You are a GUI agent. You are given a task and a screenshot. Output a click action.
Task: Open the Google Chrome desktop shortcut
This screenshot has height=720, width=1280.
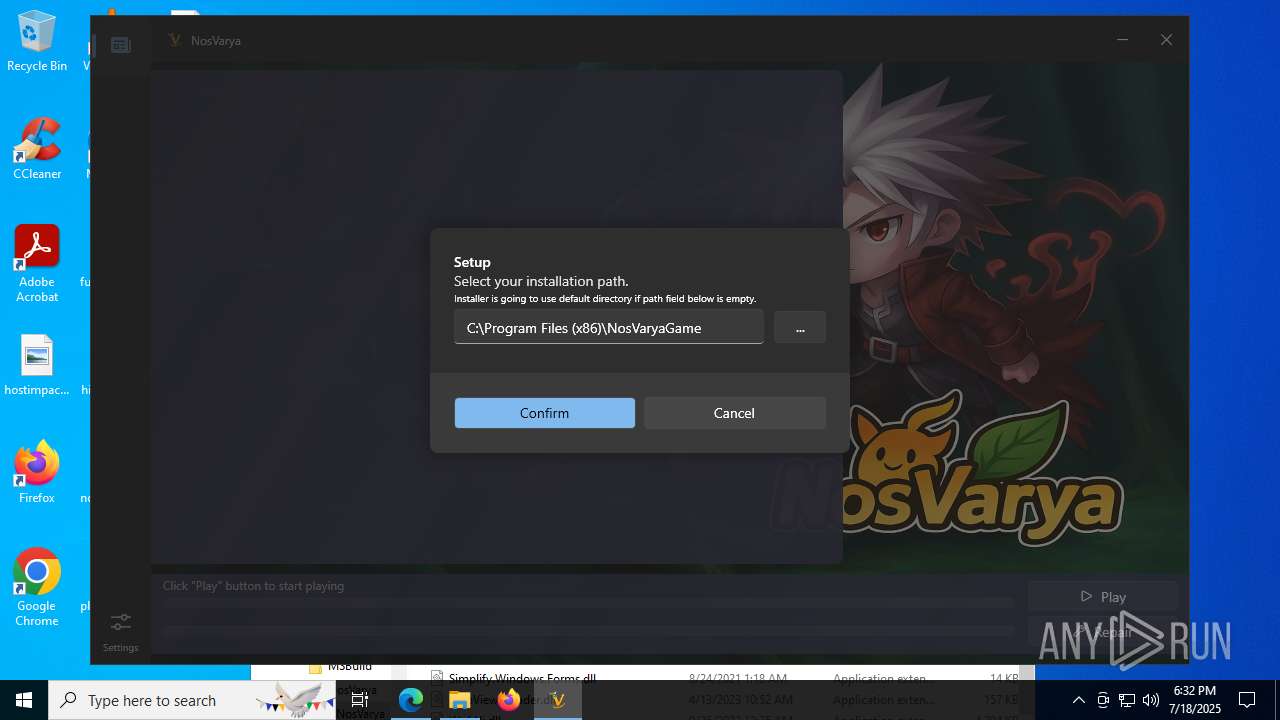point(37,588)
